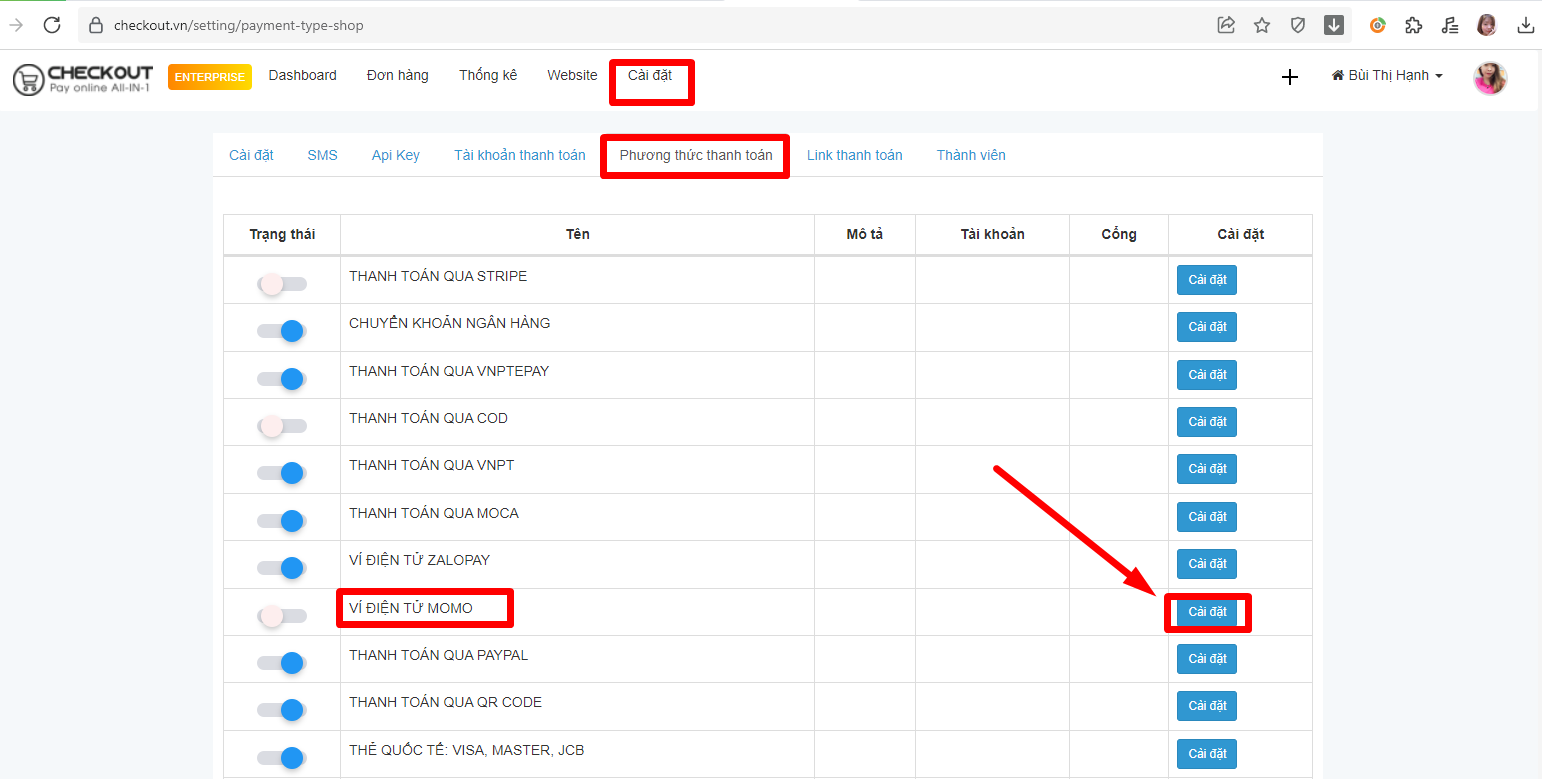Open the colorful circle extension icon
The image size is (1542, 779).
click(x=1378, y=25)
